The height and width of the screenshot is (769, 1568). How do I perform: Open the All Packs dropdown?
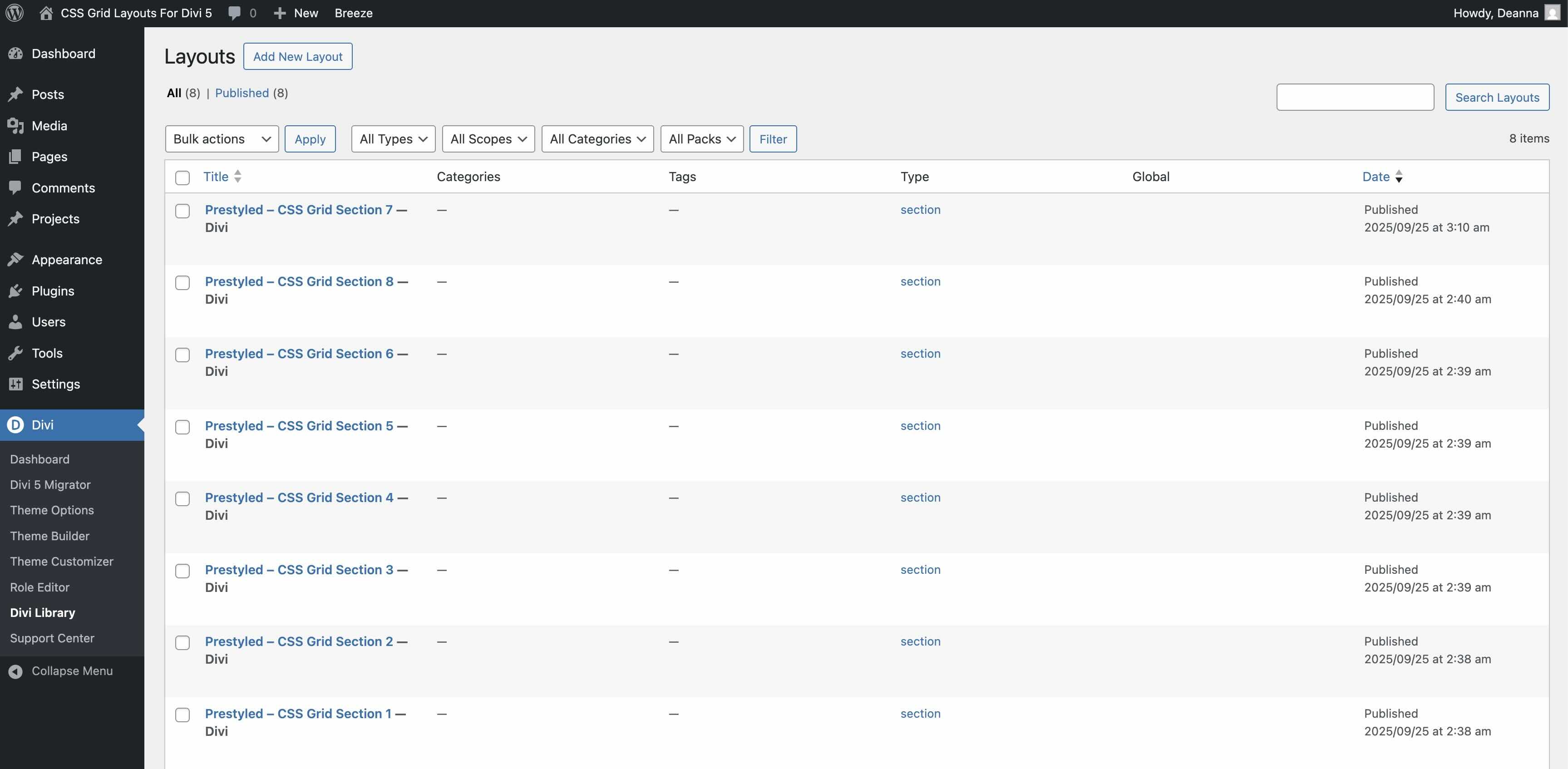[701, 139]
